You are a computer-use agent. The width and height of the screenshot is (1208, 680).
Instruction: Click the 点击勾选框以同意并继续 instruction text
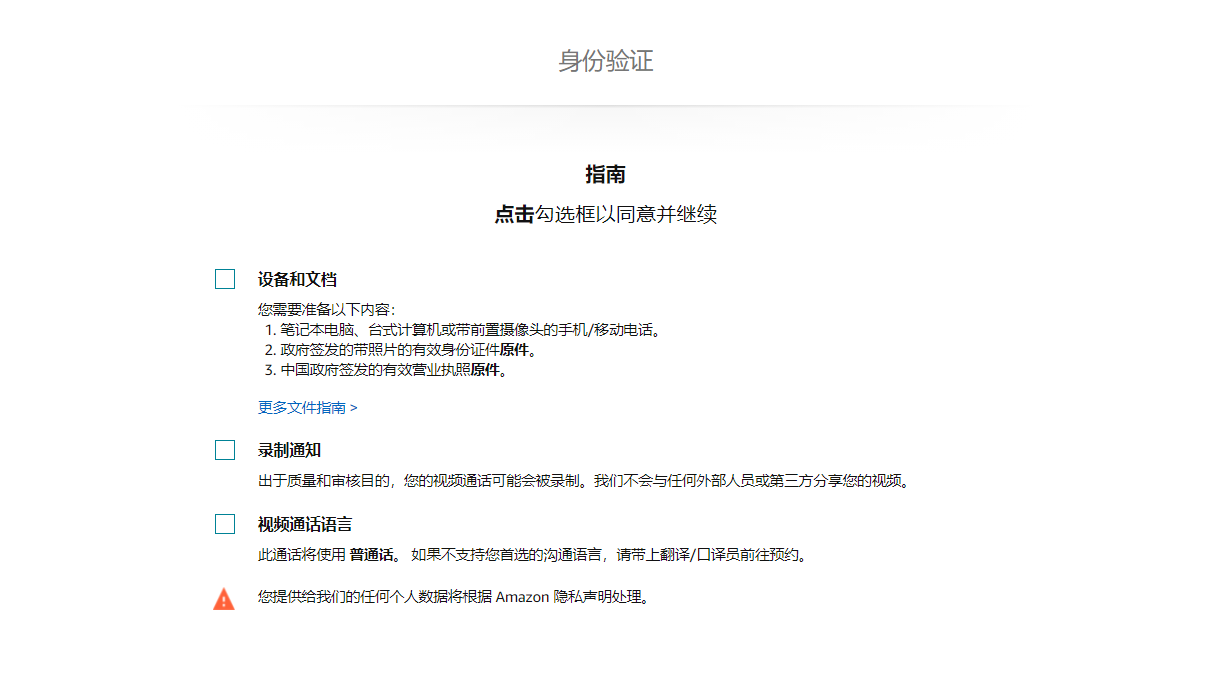click(606, 214)
